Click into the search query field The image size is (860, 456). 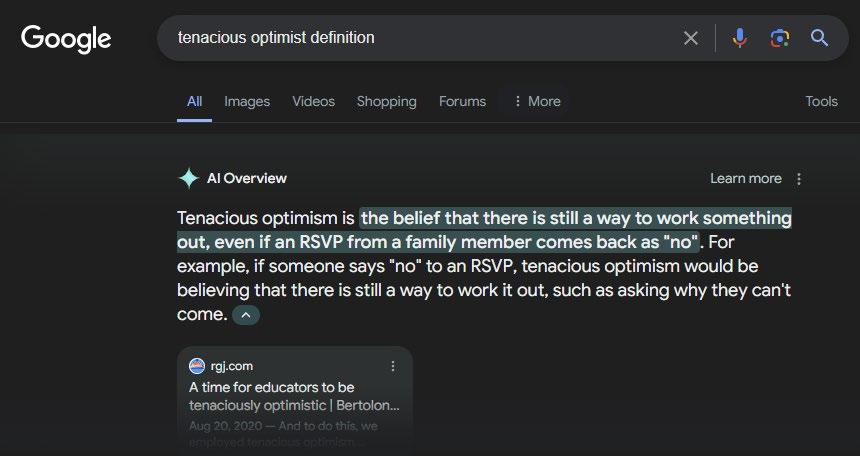click(x=420, y=38)
